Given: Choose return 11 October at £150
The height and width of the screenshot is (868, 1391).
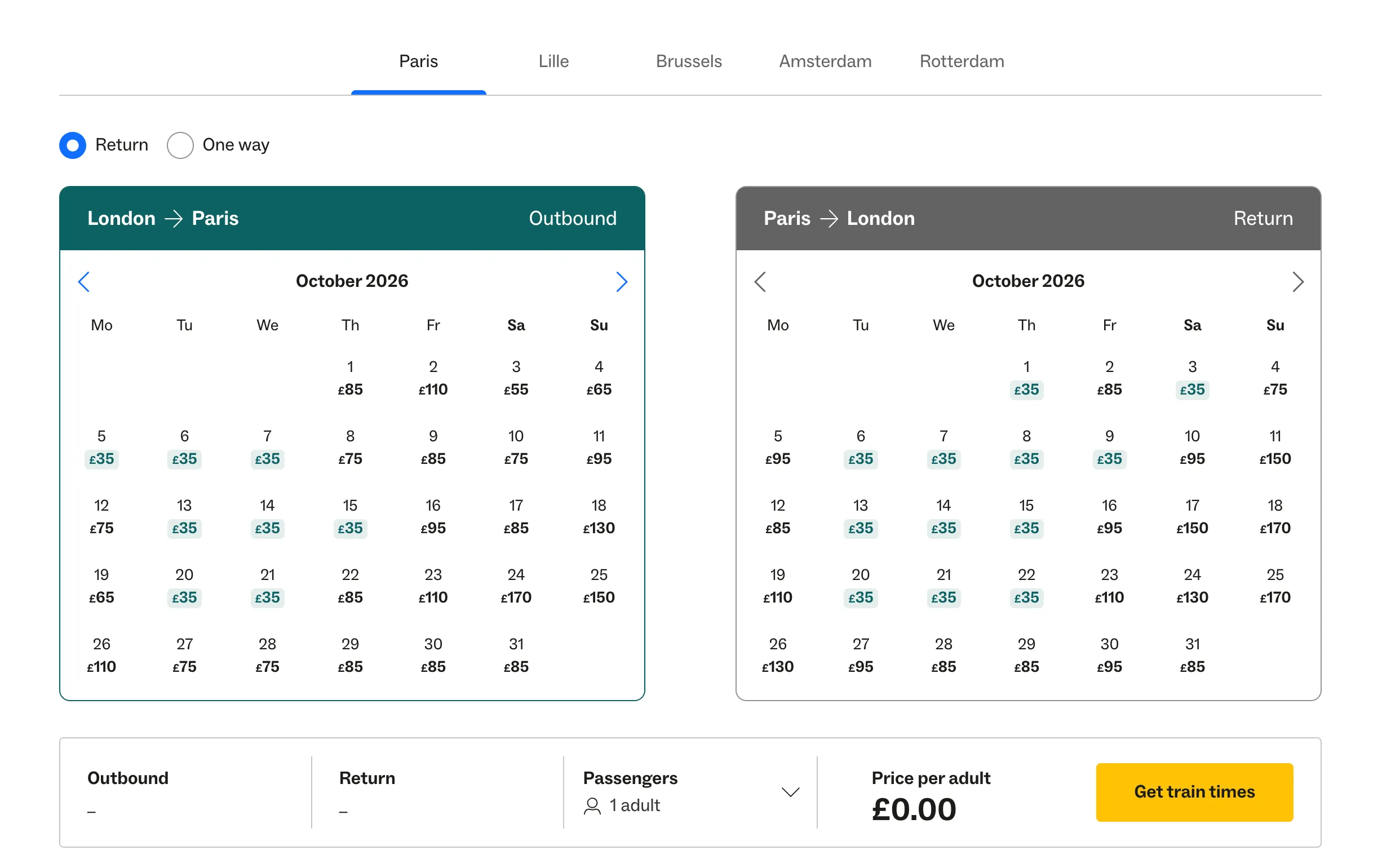Looking at the screenshot, I should pyautogui.click(x=1275, y=448).
